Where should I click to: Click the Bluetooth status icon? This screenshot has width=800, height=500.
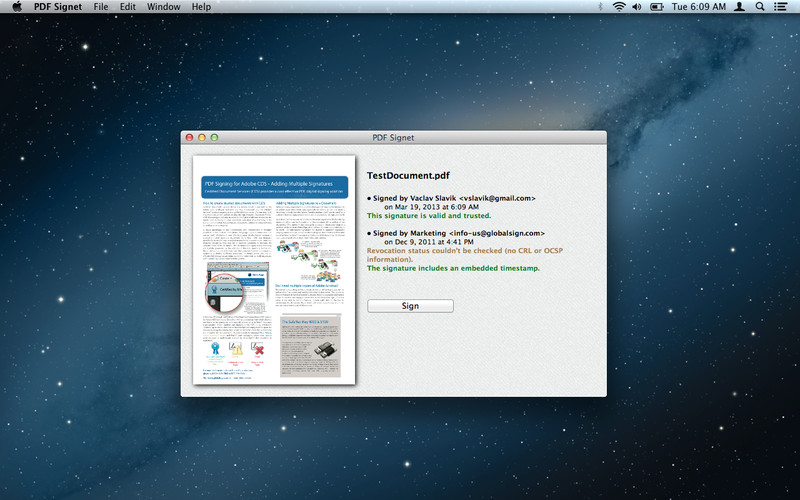click(x=600, y=7)
